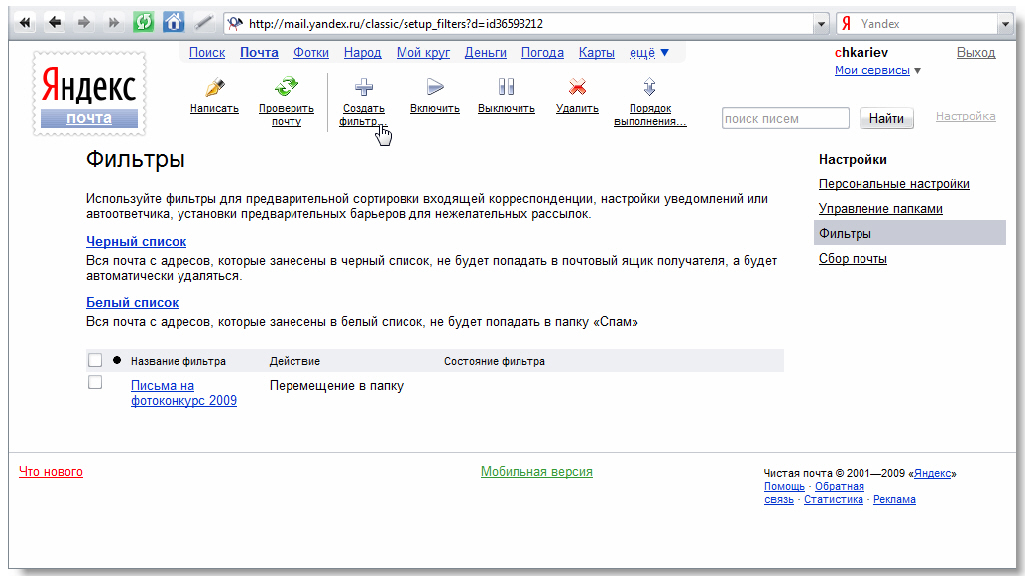The width and height of the screenshot is (1025, 576).
Task: Click the footer Яндекс link
Action: (932, 473)
